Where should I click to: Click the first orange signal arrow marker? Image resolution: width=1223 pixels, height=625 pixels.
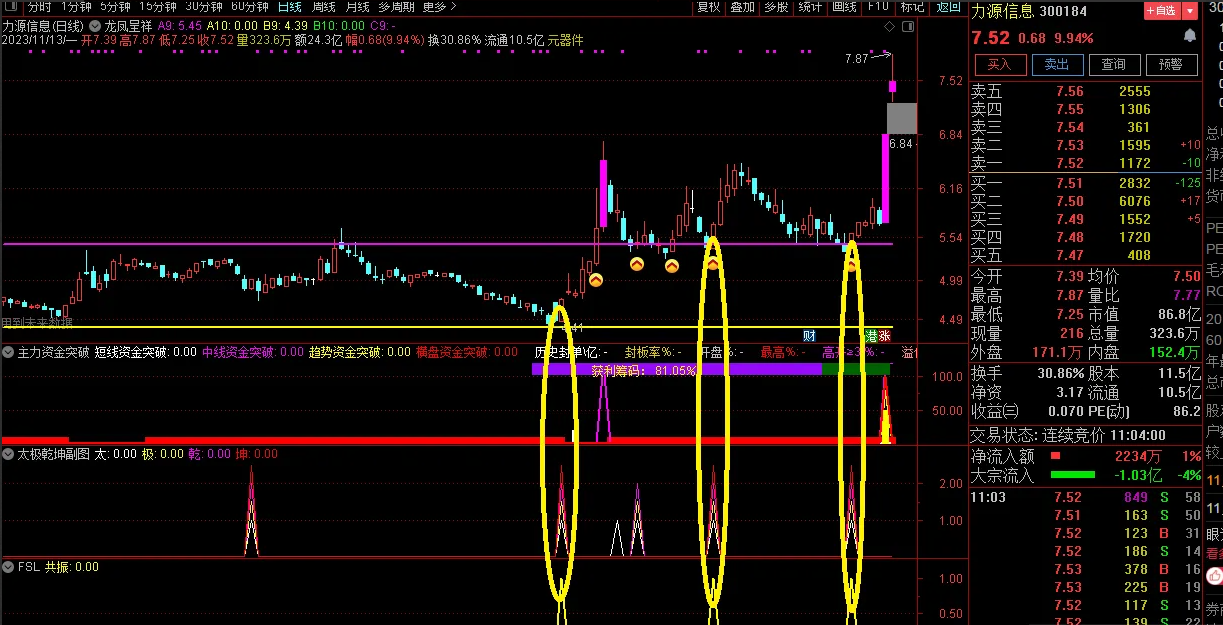(x=595, y=281)
